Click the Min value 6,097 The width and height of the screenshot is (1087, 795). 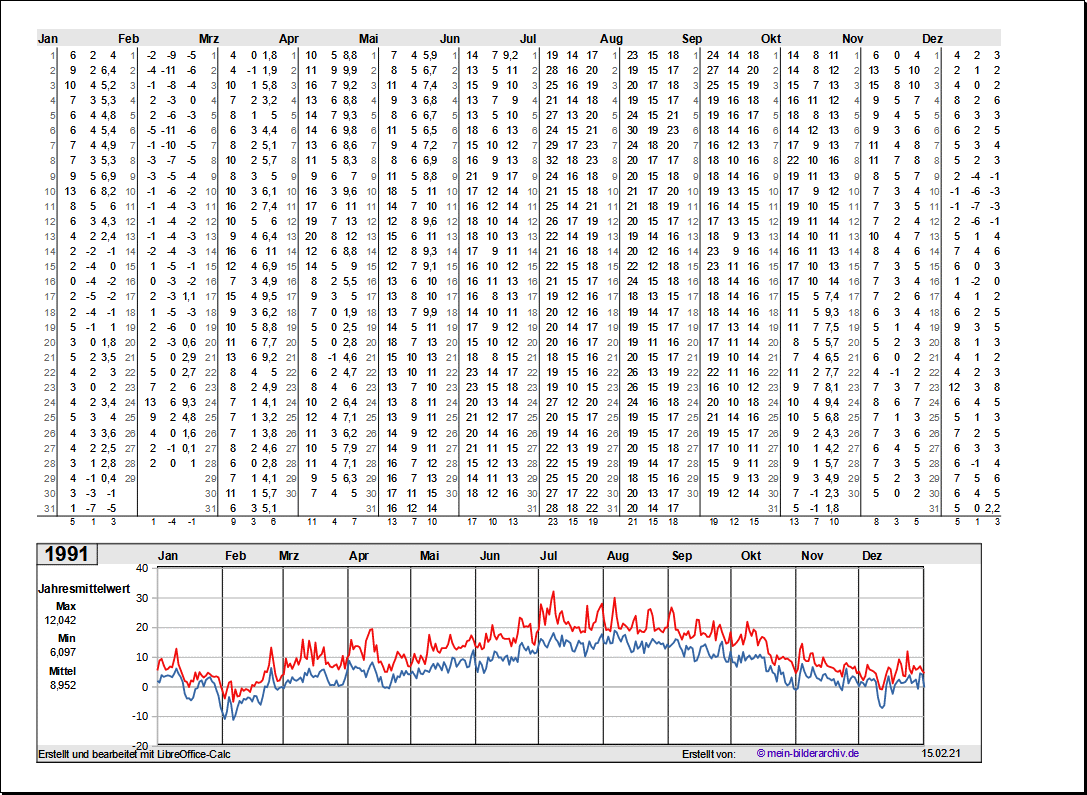click(62, 652)
